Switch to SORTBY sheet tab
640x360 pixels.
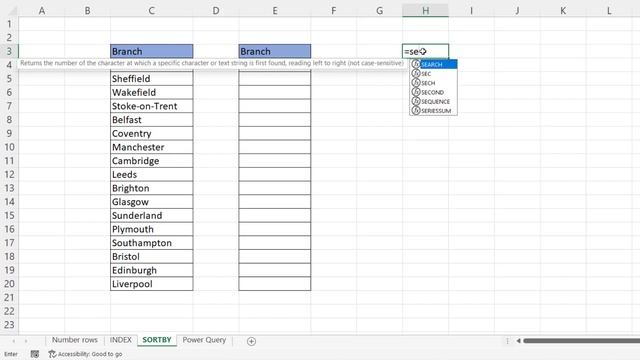tap(157, 340)
